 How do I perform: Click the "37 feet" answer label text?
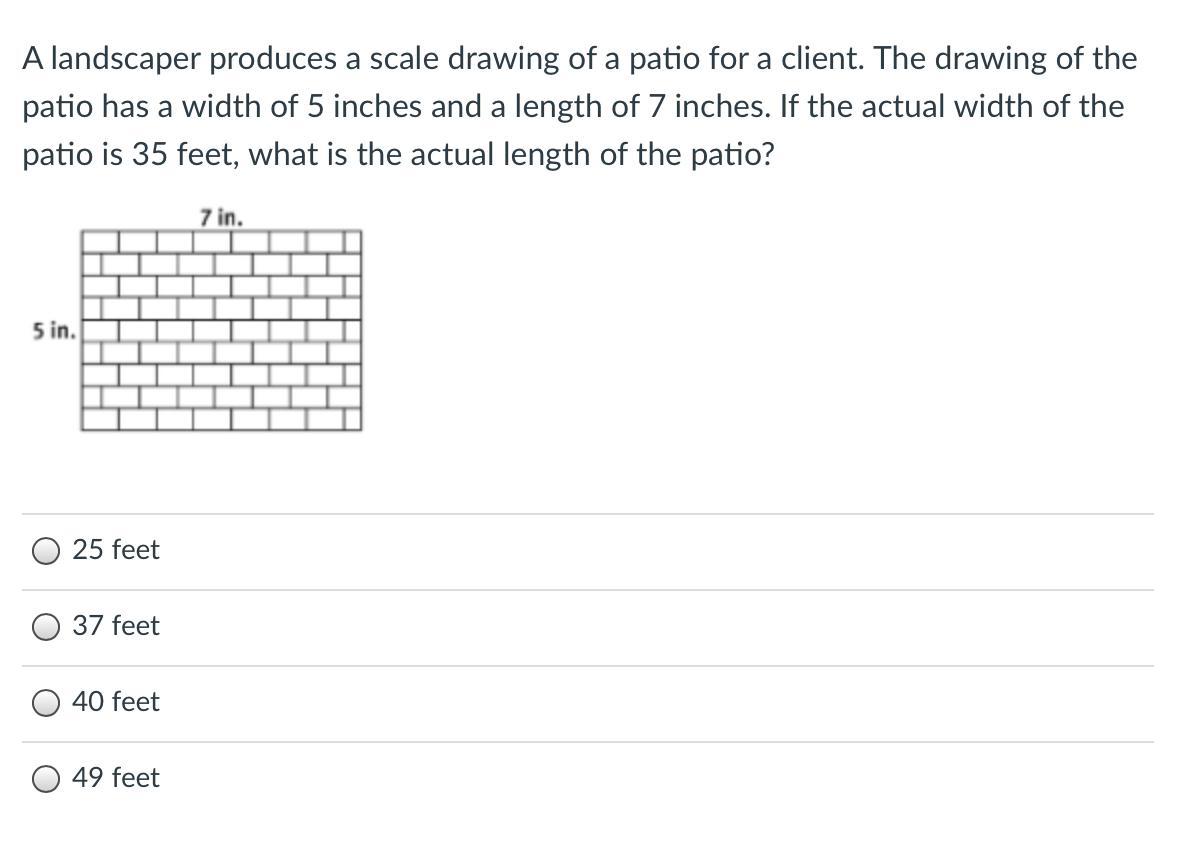(116, 625)
